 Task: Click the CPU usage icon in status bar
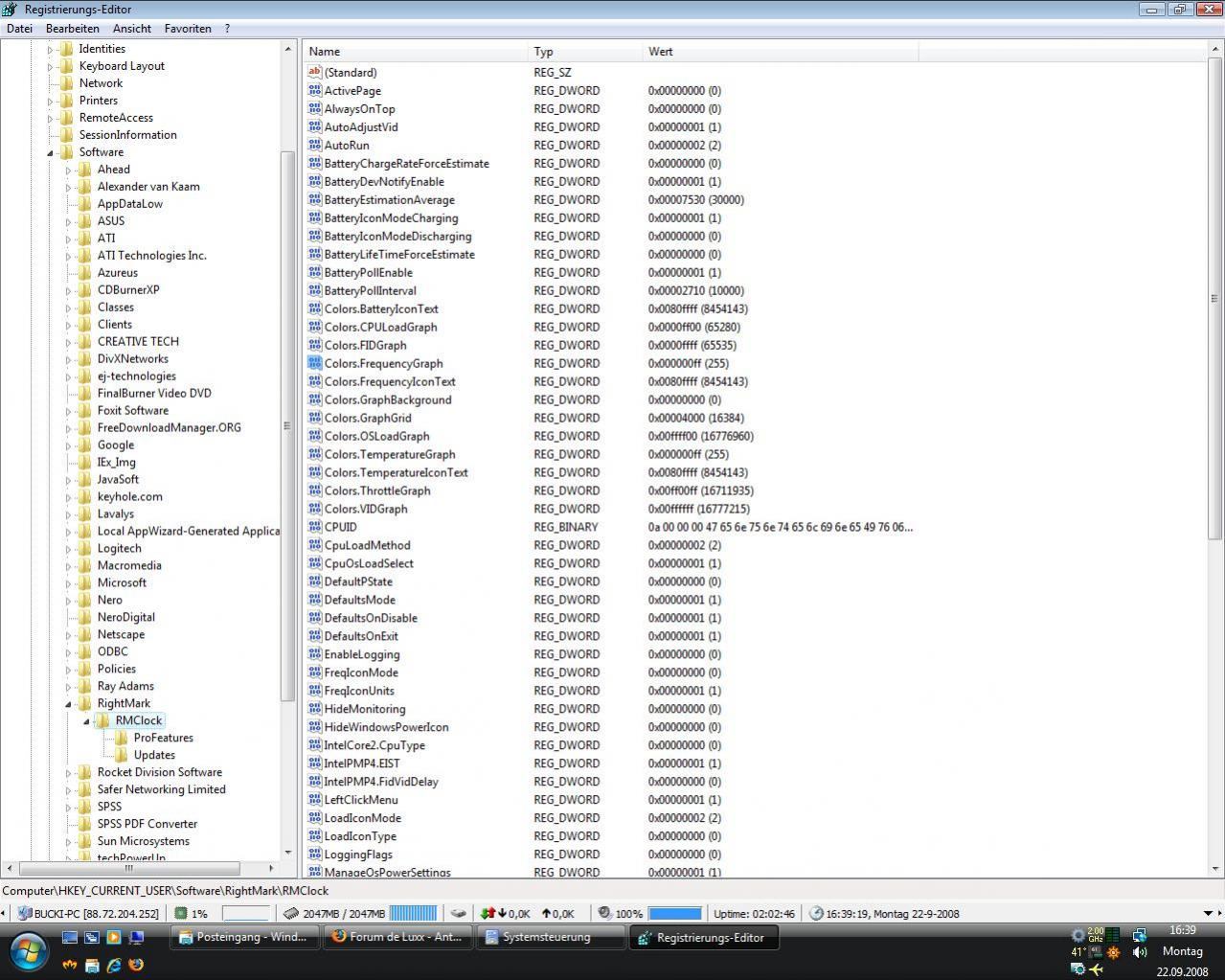click(x=181, y=913)
